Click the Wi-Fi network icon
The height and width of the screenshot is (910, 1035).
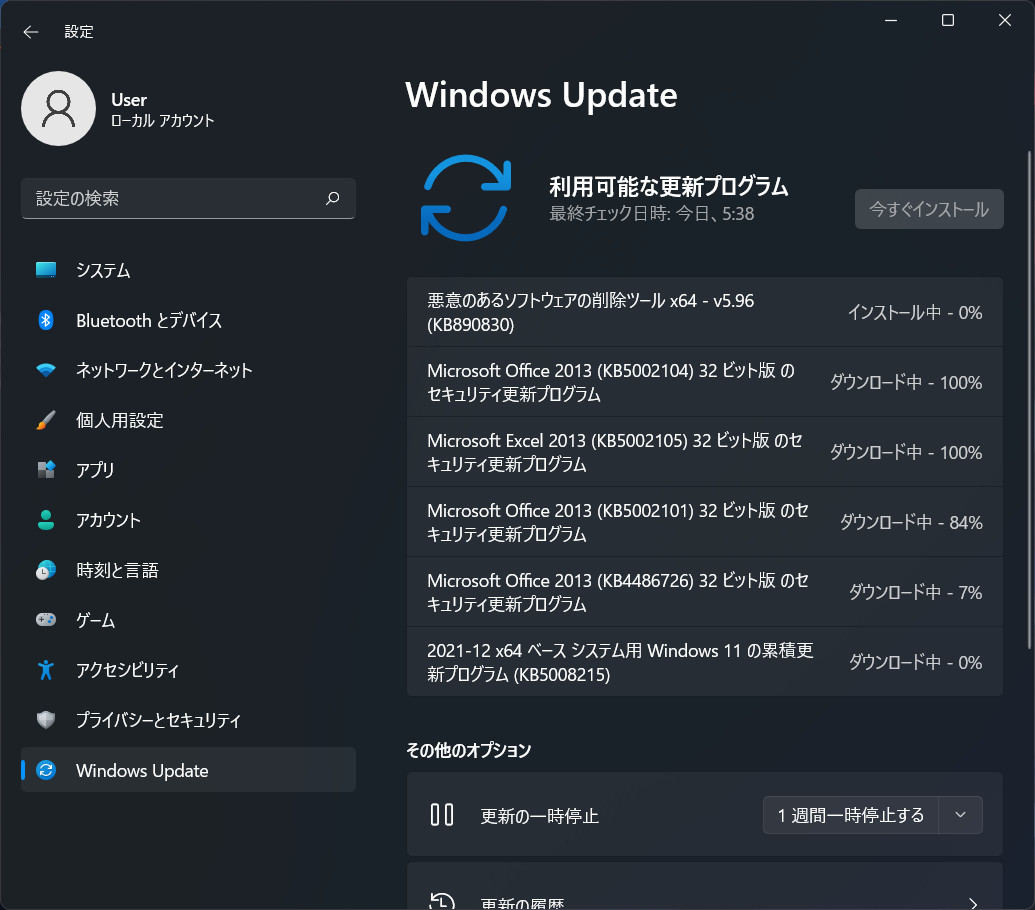coord(46,370)
